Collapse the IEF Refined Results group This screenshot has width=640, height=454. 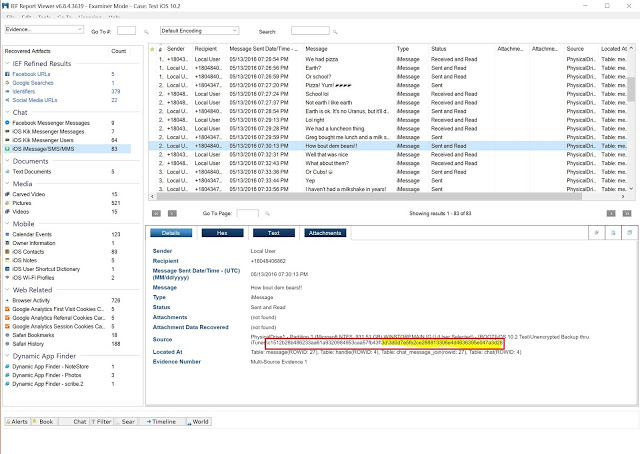[7, 63]
